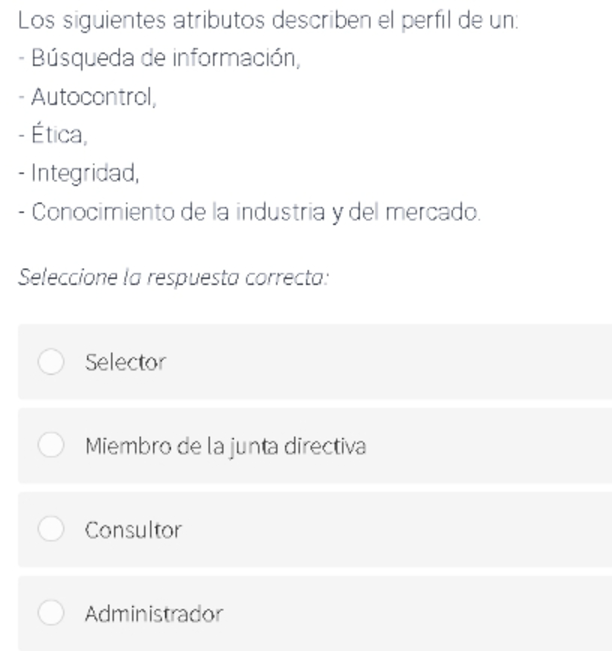Click the Integridad attribute line

coord(78,173)
